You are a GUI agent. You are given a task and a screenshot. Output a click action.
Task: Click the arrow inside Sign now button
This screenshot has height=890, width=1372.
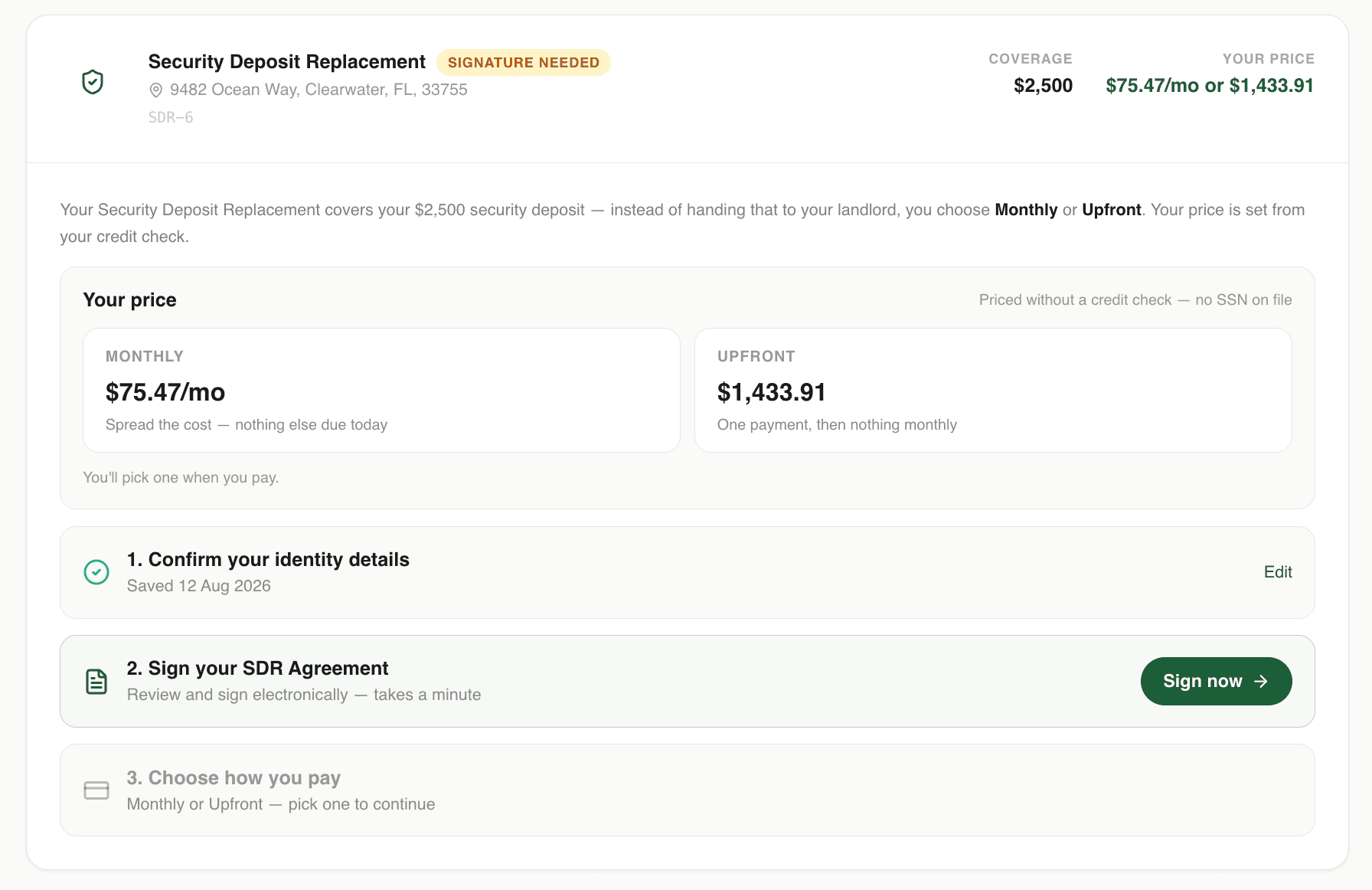click(x=1261, y=681)
